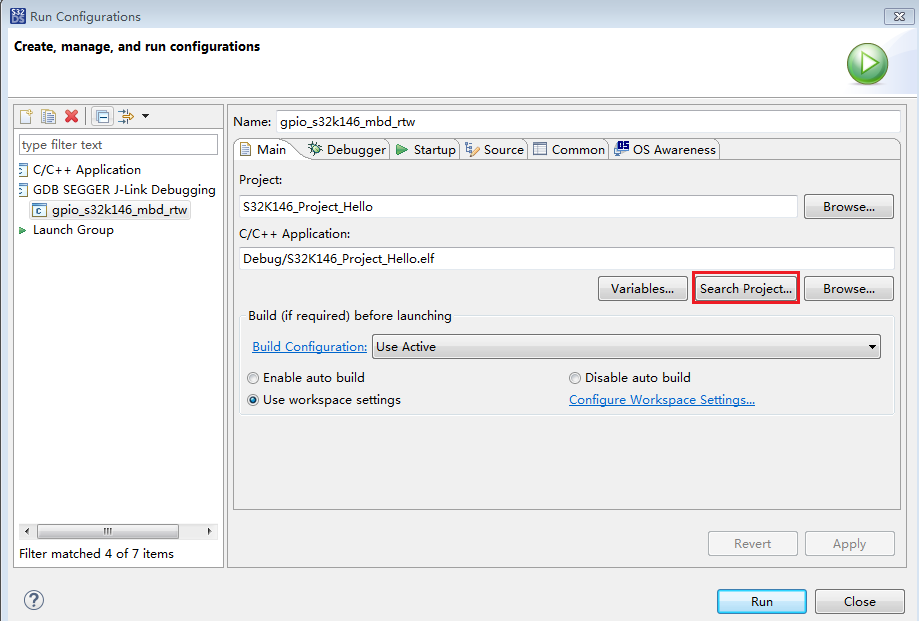919x621 pixels.
Task: Create a new launch configuration
Action: (x=25, y=116)
